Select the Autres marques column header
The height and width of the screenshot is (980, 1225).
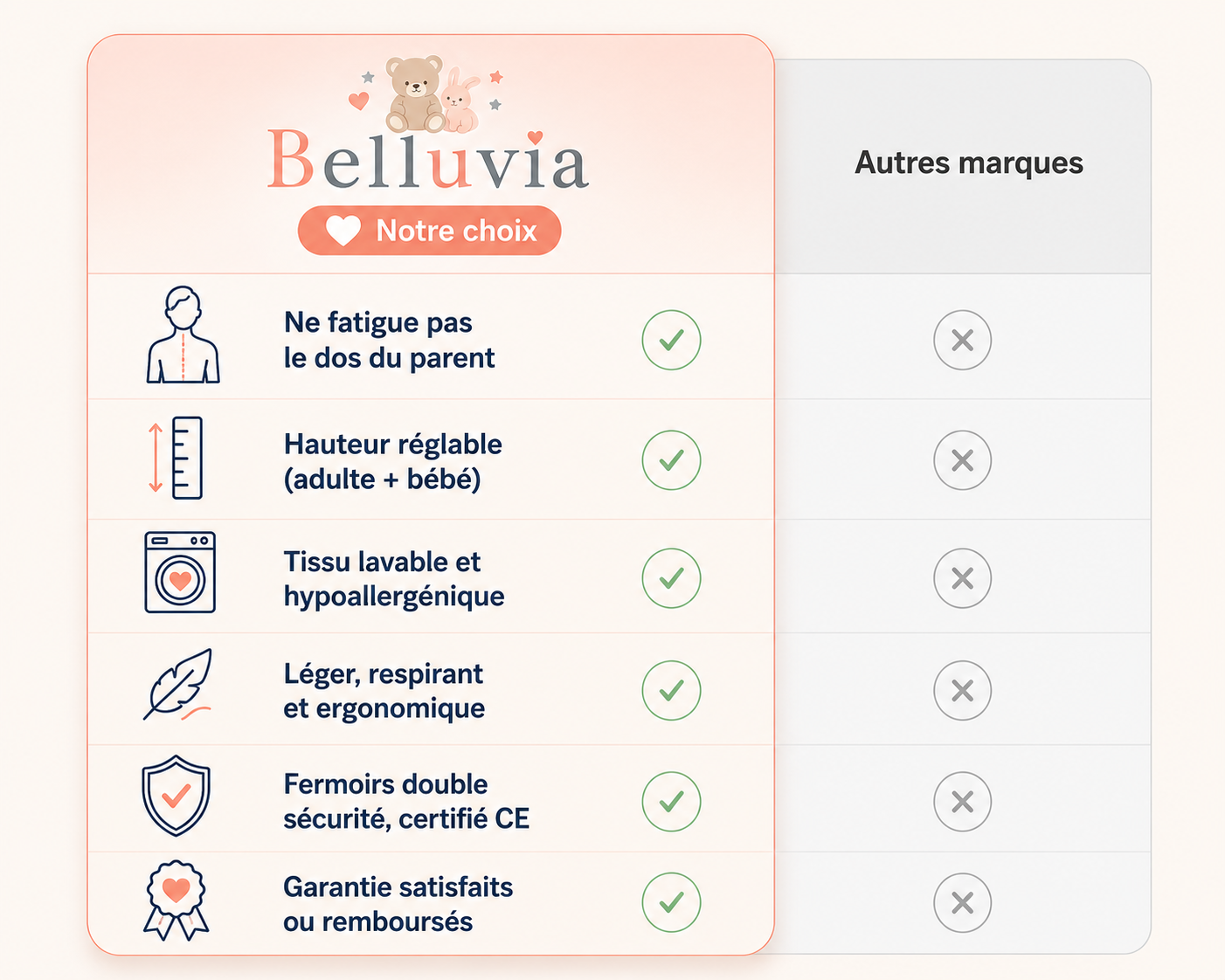point(969,163)
